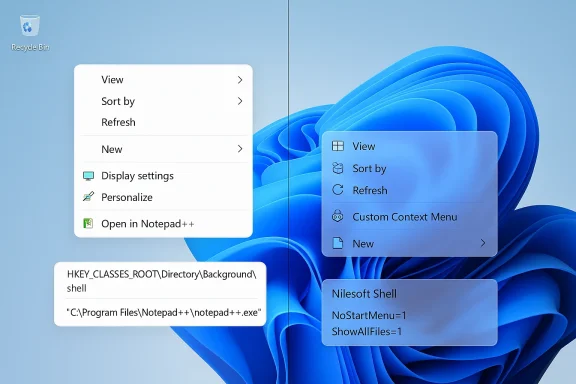Expand the New submenu arrow in left menu
Screen dimensions: 576x384
(240, 149)
